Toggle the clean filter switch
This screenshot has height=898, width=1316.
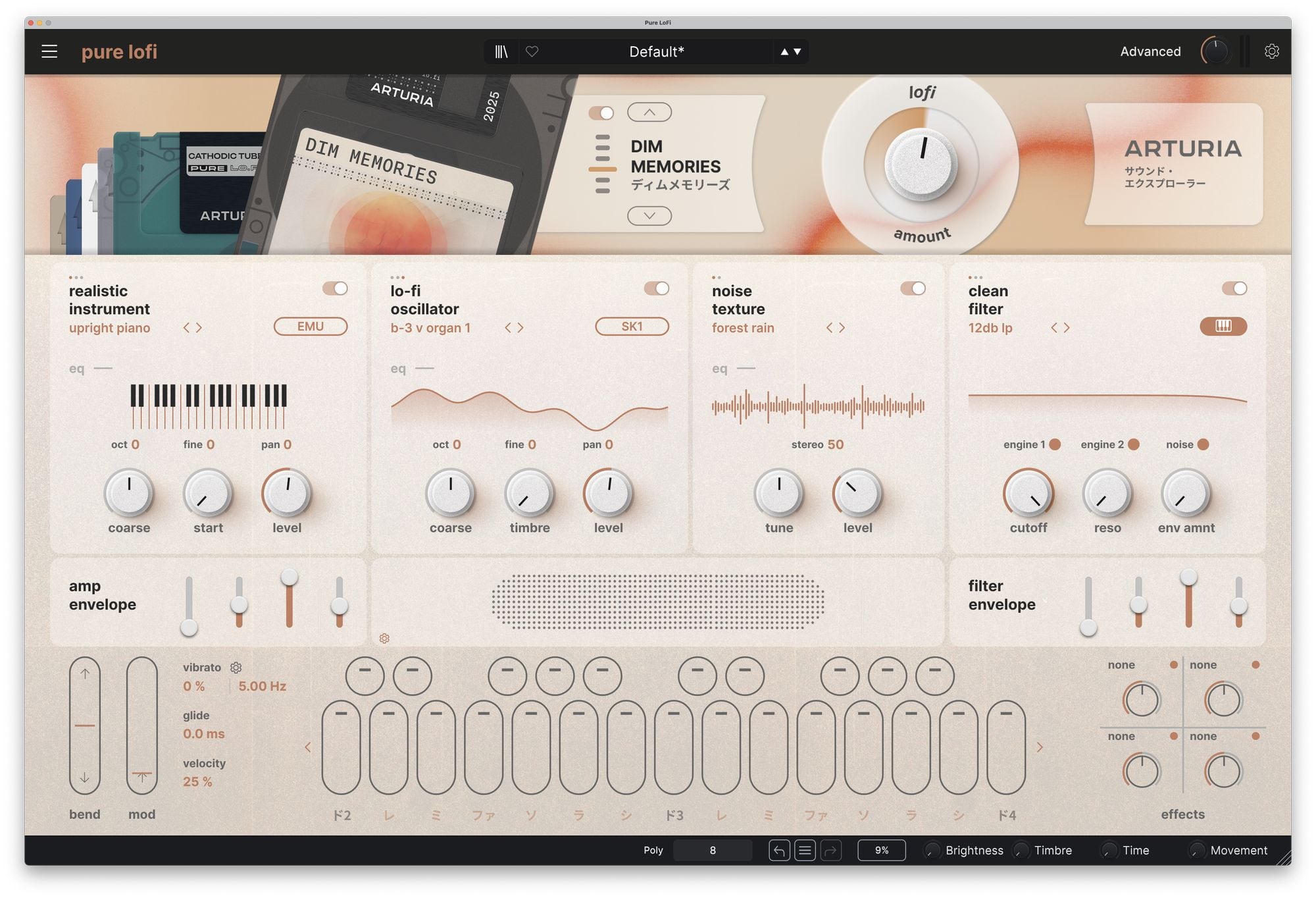coord(1234,288)
